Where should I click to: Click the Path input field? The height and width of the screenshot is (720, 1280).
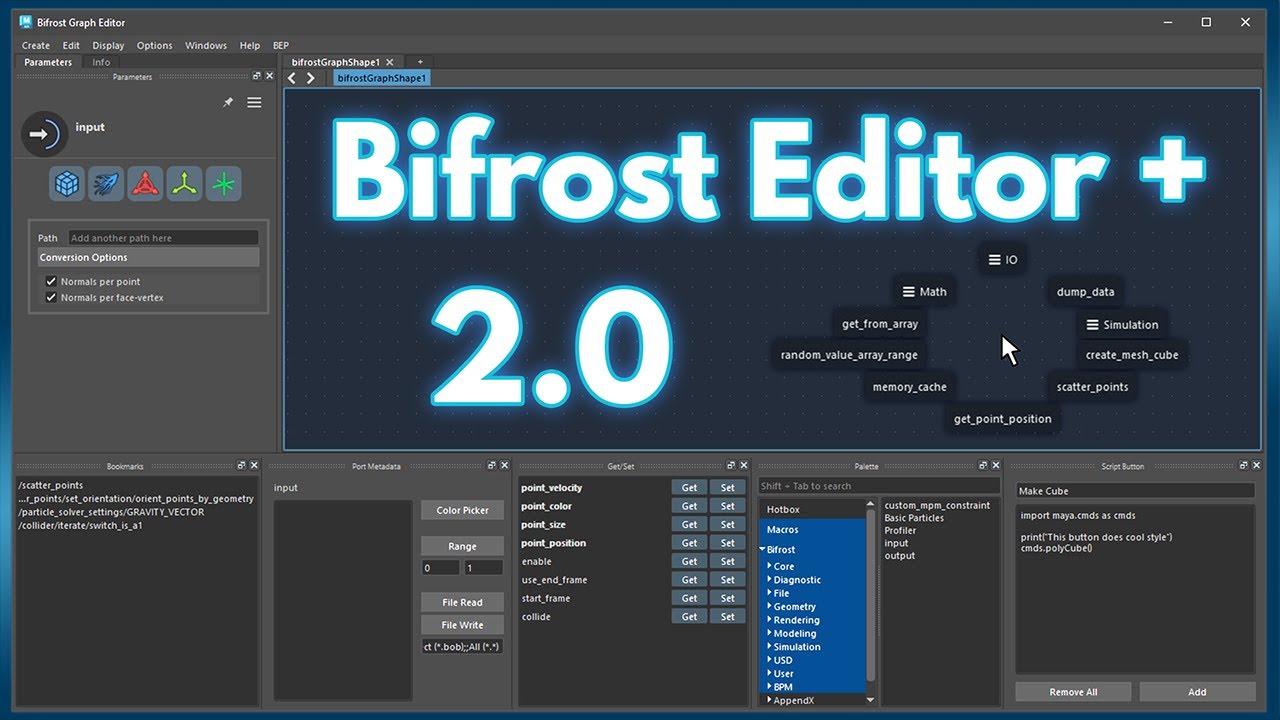tap(163, 238)
